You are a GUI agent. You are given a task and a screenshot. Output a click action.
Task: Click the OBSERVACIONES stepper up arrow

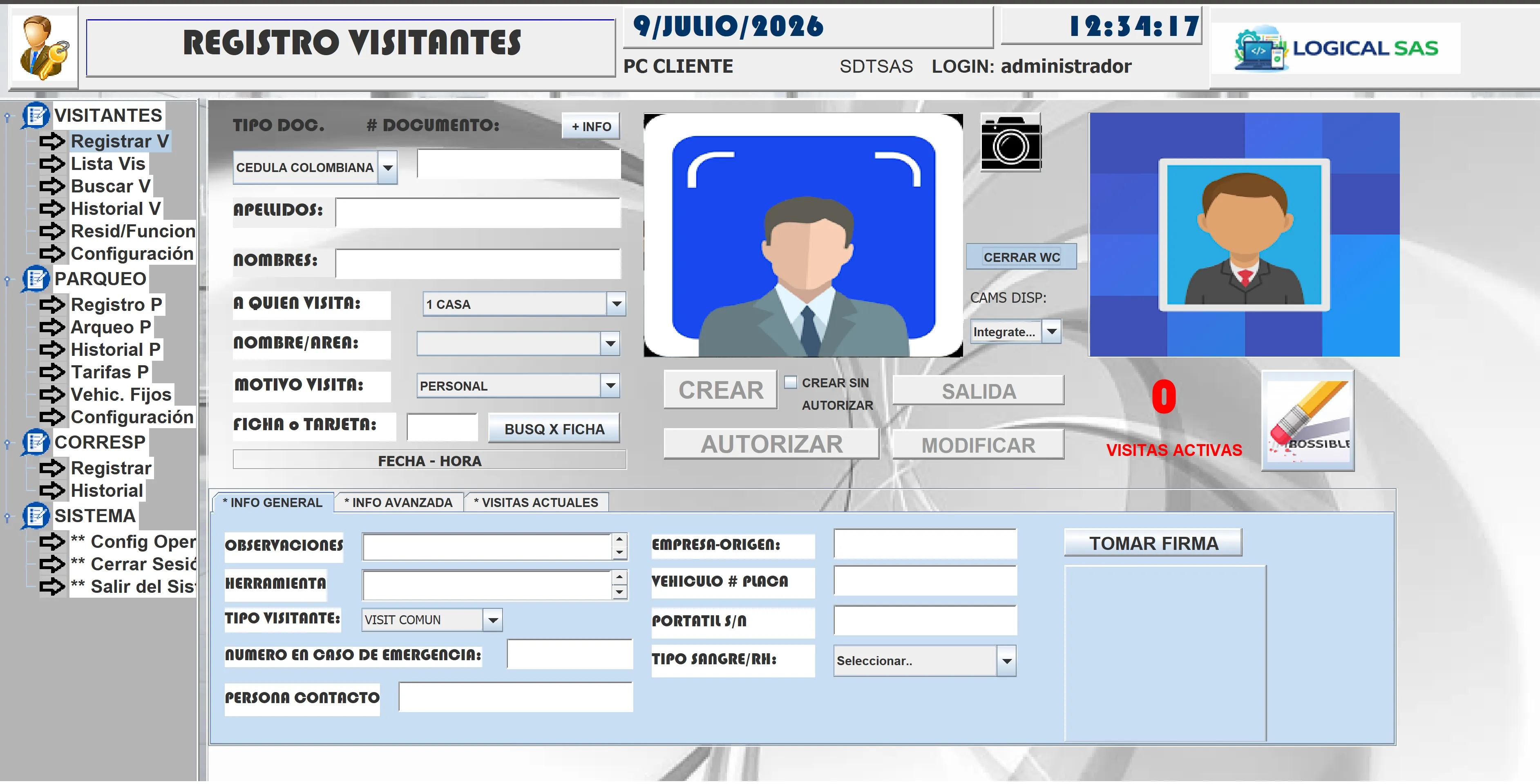tap(619, 540)
